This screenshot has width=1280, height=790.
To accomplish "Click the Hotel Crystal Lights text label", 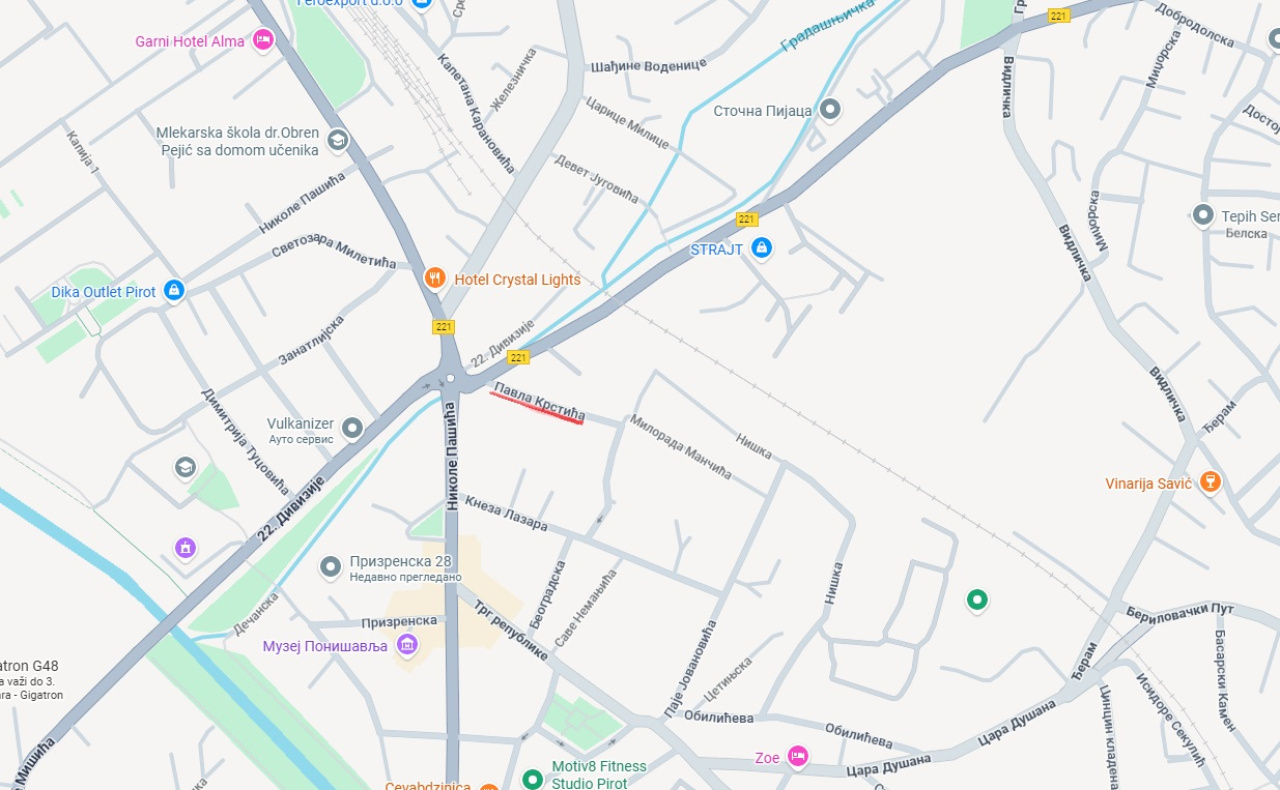I will (x=517, y=279).
